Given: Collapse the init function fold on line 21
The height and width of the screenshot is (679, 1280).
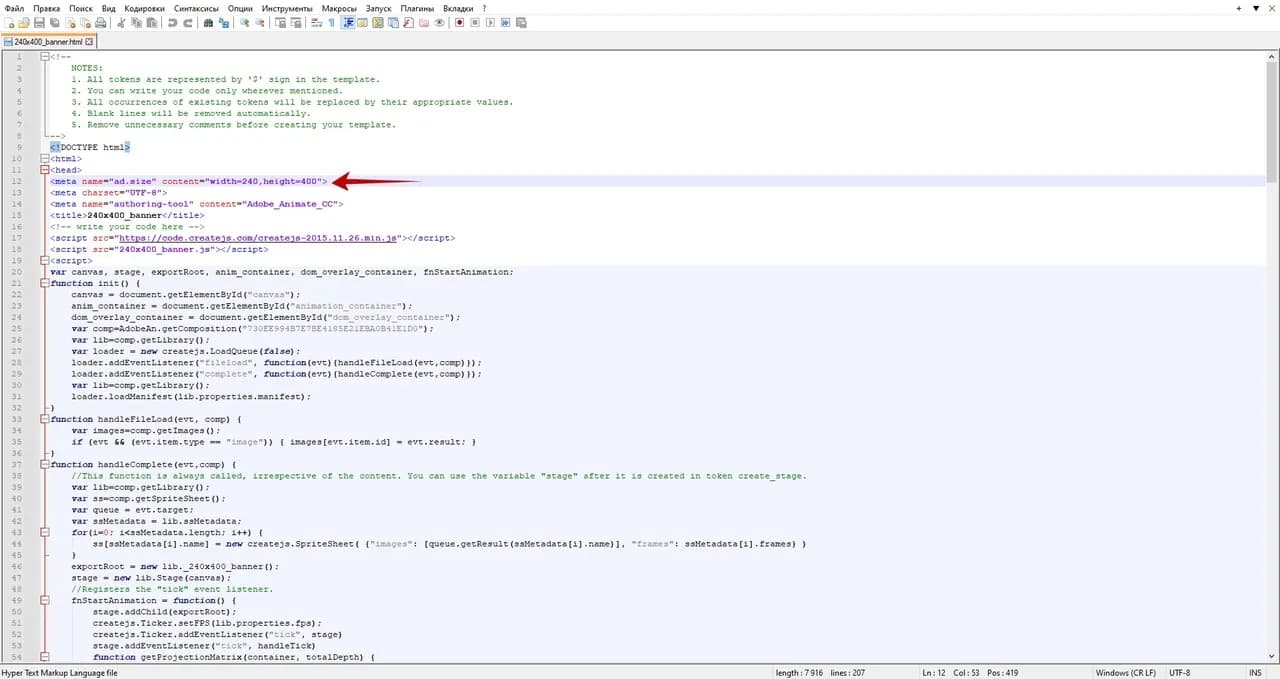Looking at the screenshot, I should [43, 283].
